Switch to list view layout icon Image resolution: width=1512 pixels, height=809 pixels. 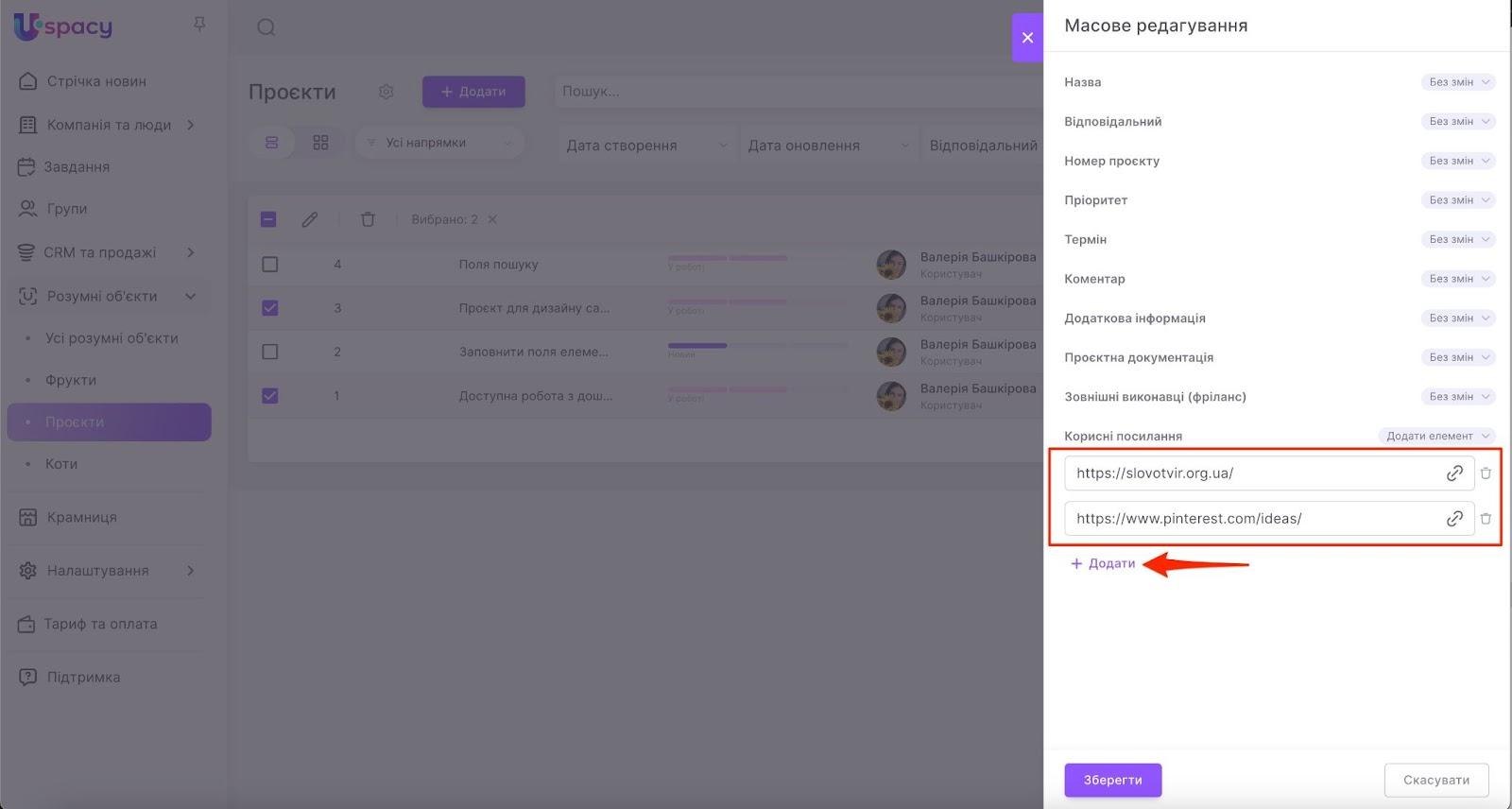point(272,143)
